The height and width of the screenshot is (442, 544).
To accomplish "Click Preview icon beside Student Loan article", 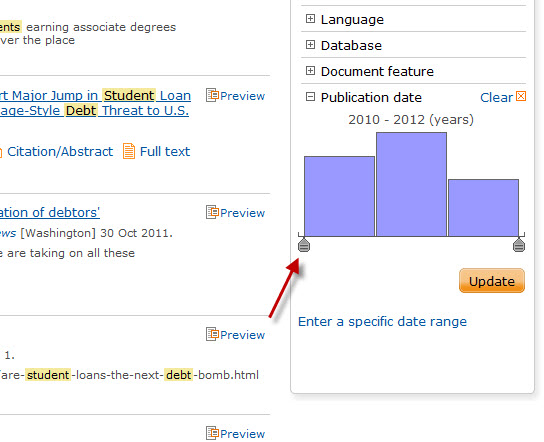I will [x=212, y=95].
